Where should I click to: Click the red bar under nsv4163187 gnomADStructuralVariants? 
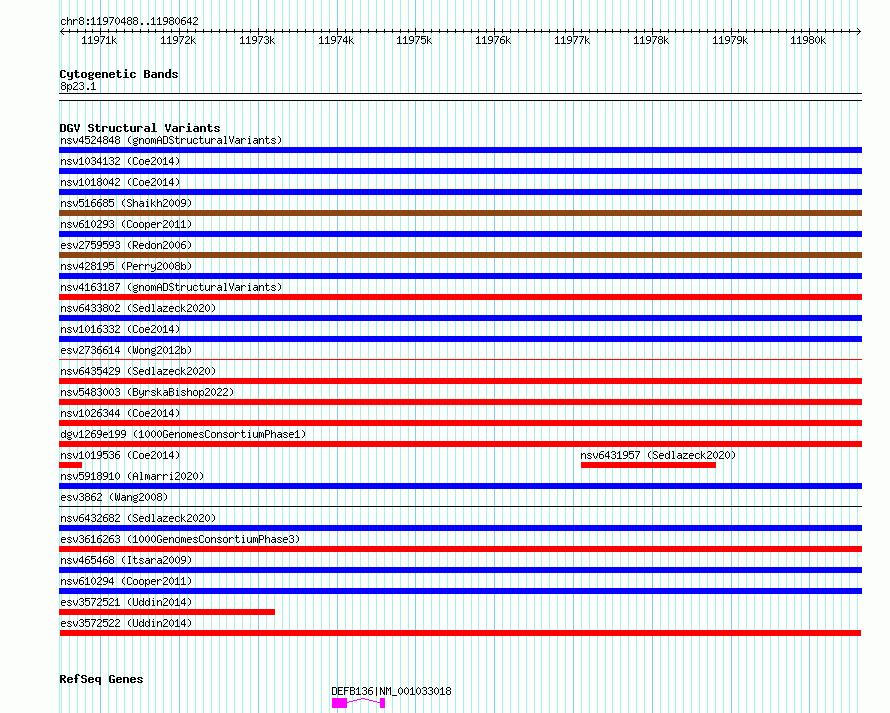point(460,297)
